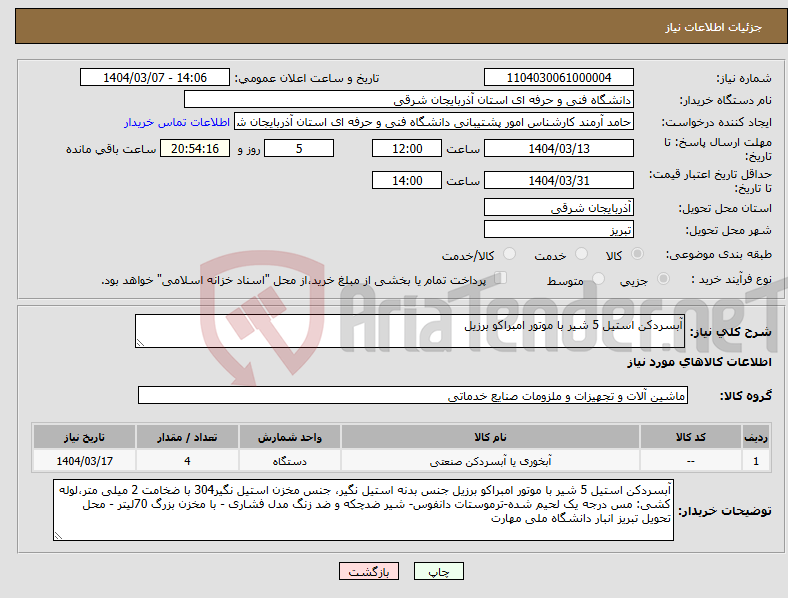788x598 pixels.
Task: Click the تاریخ نیاز column header
Action: point(84,437)
